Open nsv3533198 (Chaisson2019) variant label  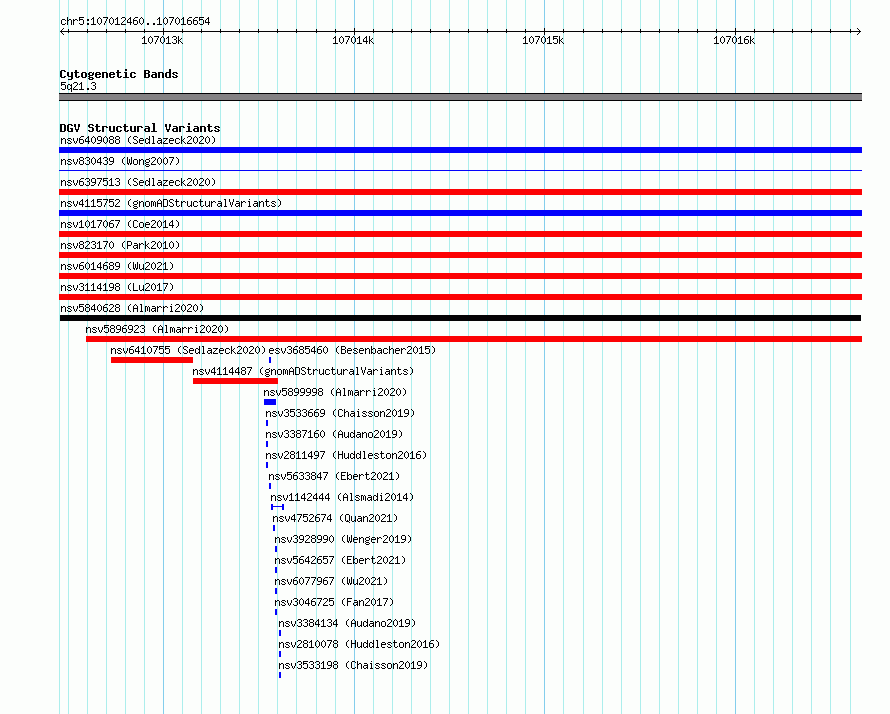[x=353, y=665]
